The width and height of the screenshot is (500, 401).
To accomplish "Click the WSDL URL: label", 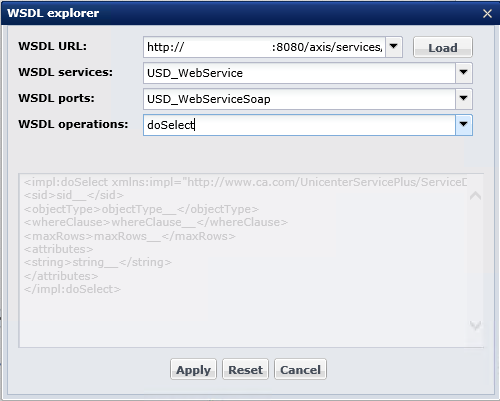I will [x=53, y=46].
